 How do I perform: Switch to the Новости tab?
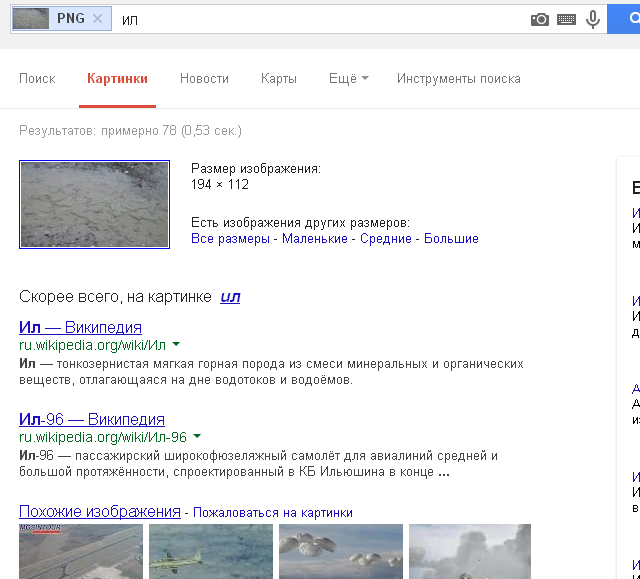204,79
